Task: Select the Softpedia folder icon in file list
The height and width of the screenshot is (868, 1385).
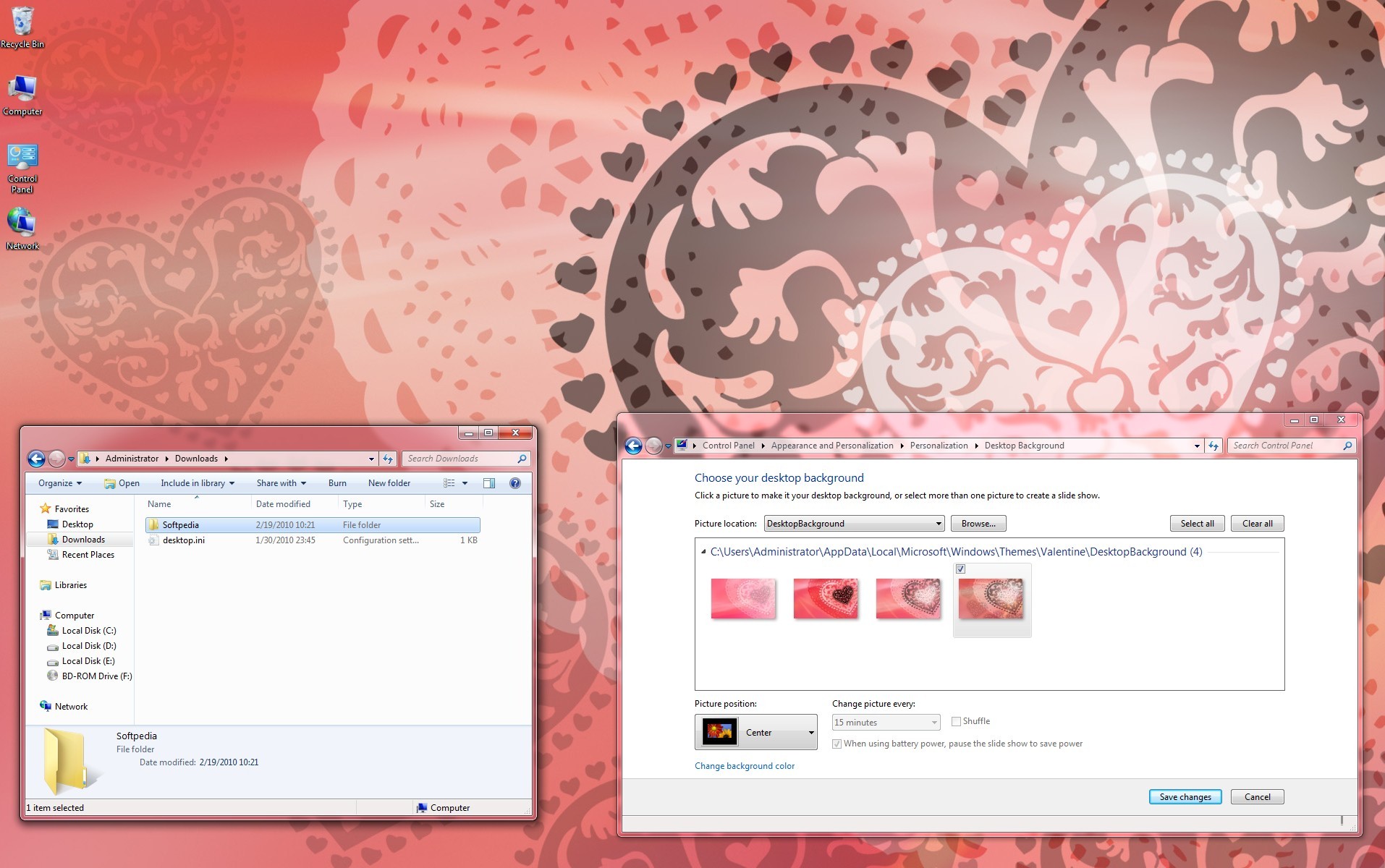Action: pos(153,525)
